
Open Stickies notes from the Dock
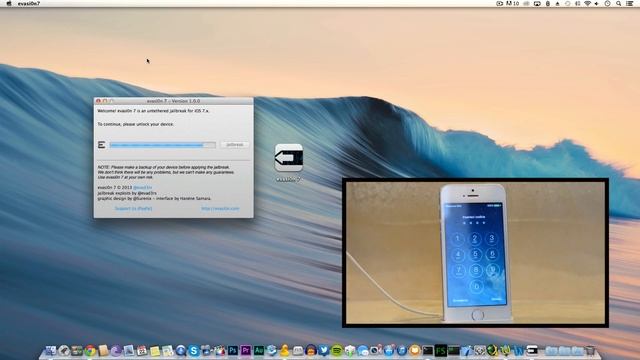155,351
